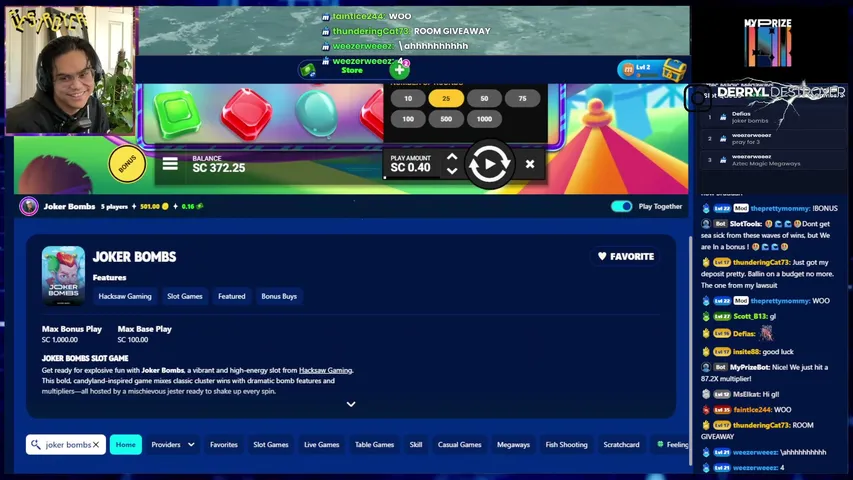Click MyPrizeBot 87.2X multiplier message
The width and height of the screenshot is (853, 480).
pos(766,373)
